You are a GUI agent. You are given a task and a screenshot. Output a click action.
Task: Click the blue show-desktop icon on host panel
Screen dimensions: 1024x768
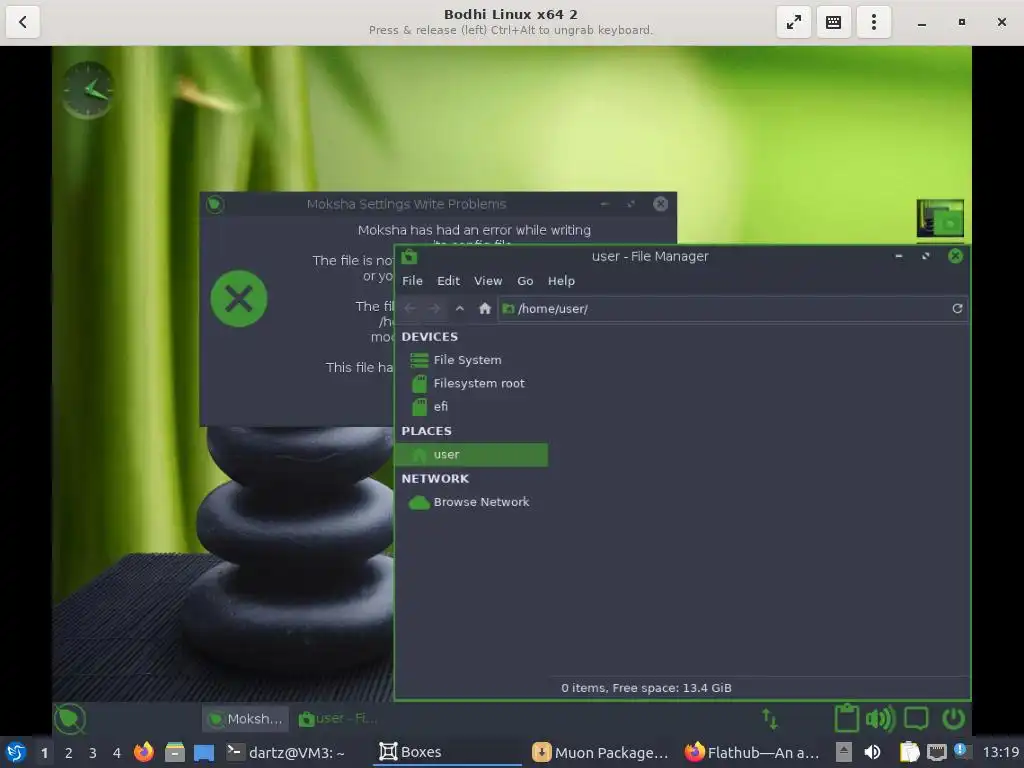point(204,752)
